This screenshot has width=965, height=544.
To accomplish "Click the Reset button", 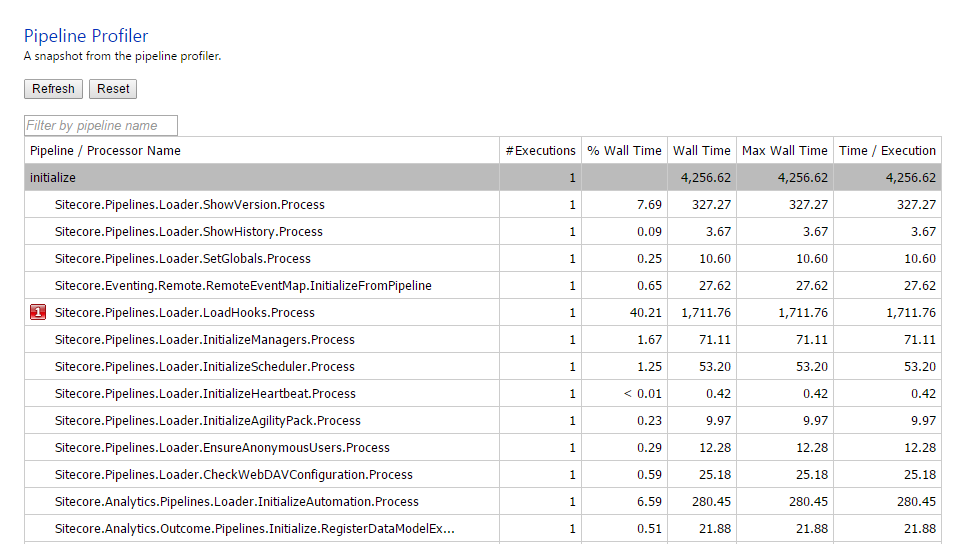I will 113,89.
